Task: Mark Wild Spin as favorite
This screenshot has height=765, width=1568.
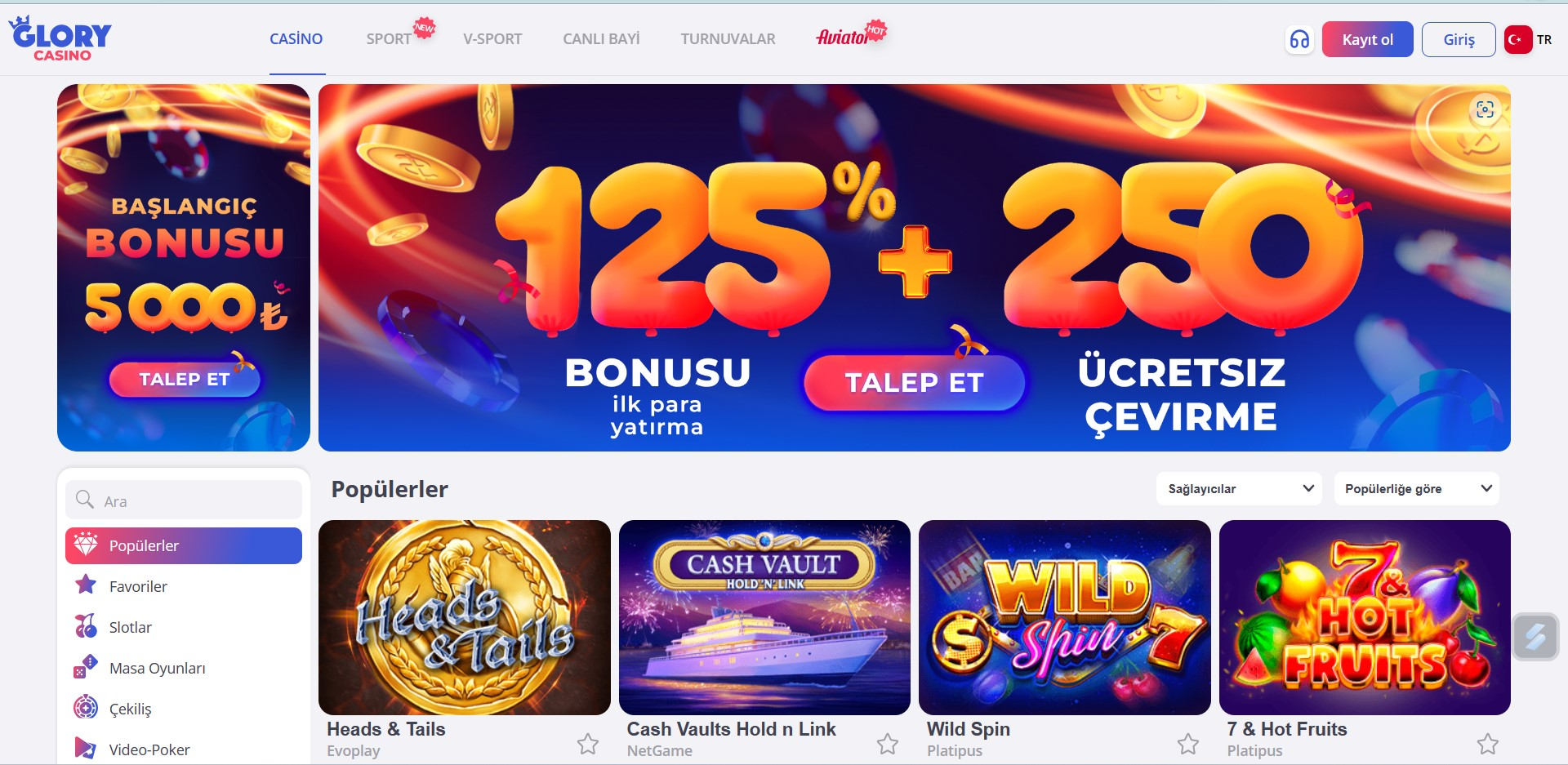Action: (1188, 744)
